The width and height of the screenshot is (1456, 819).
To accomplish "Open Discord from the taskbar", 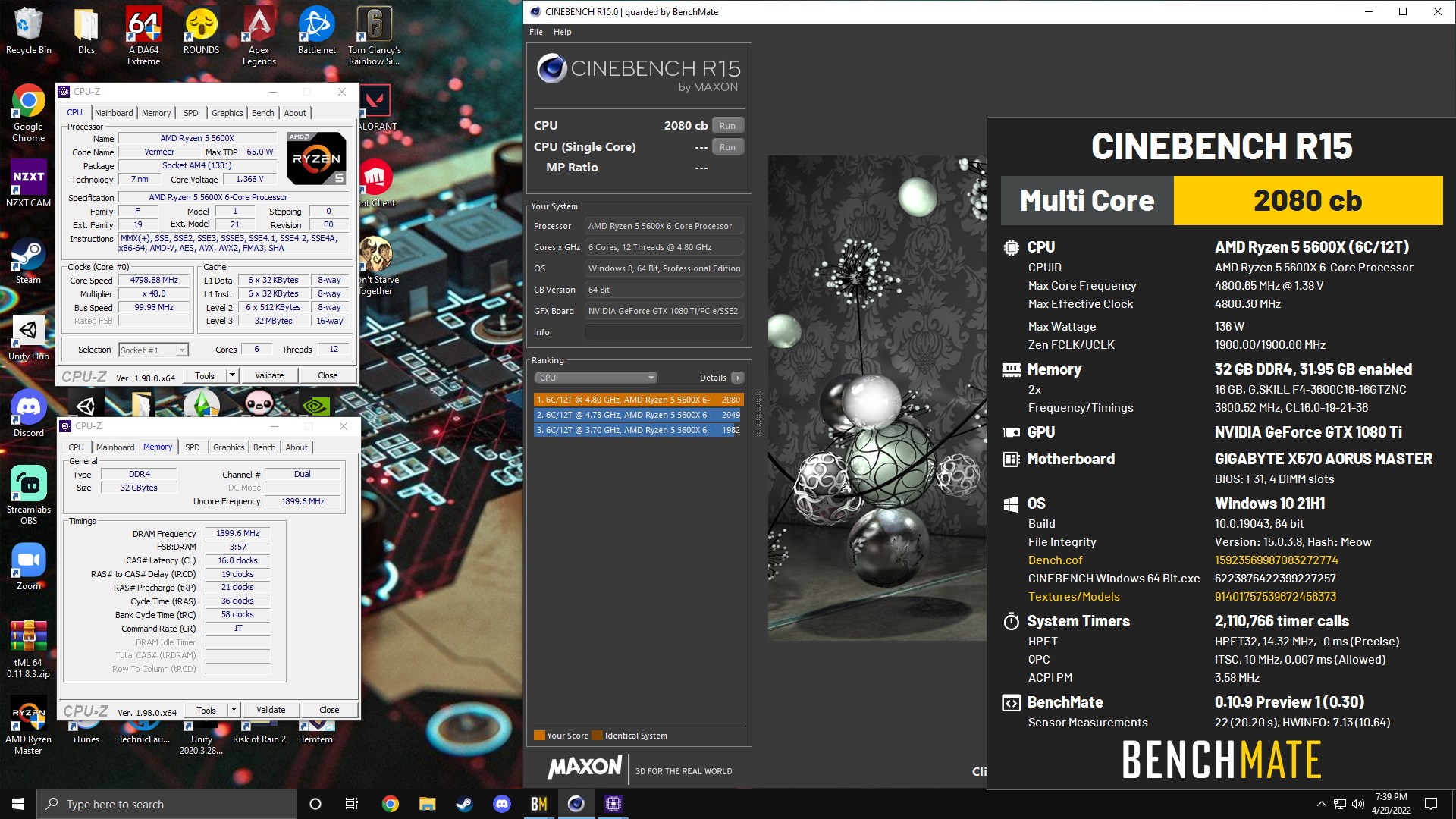I will pos(501,804).
